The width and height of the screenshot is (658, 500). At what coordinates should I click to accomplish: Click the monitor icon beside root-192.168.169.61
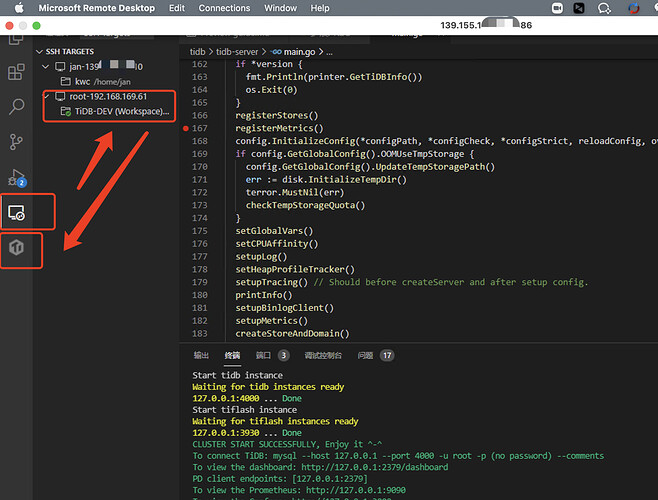(x=60, y=97)
